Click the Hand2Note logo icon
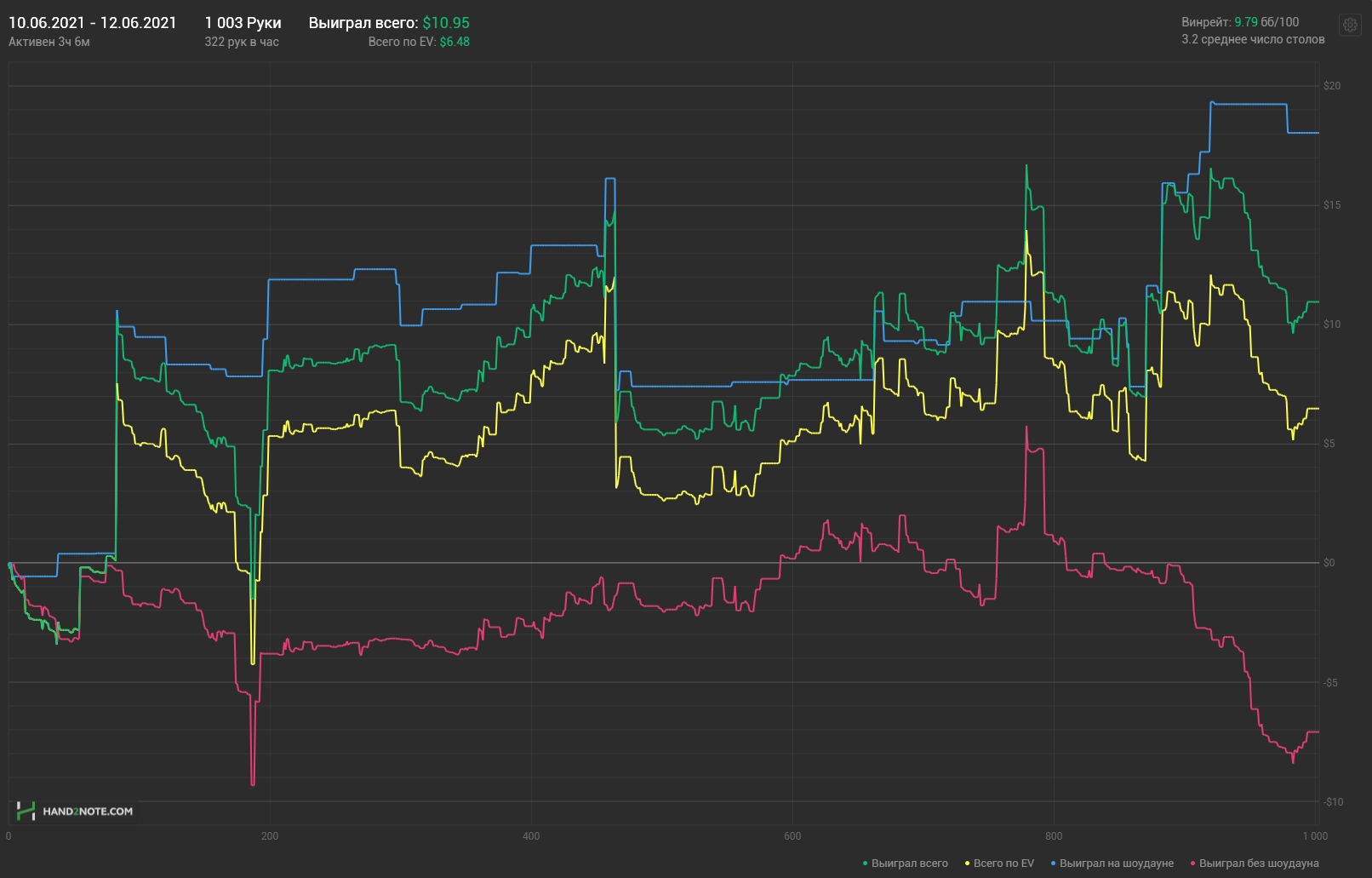The image size is (1372, 878). (x=26, y=811)
